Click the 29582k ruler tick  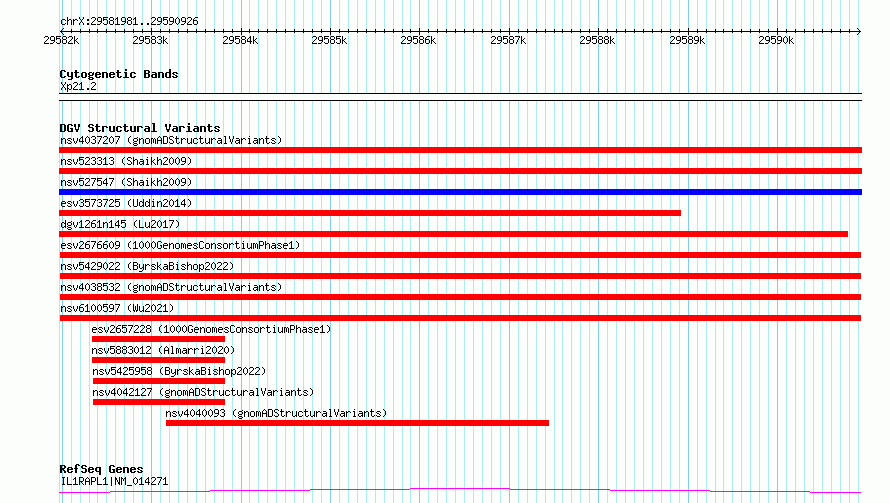point(61,40)
